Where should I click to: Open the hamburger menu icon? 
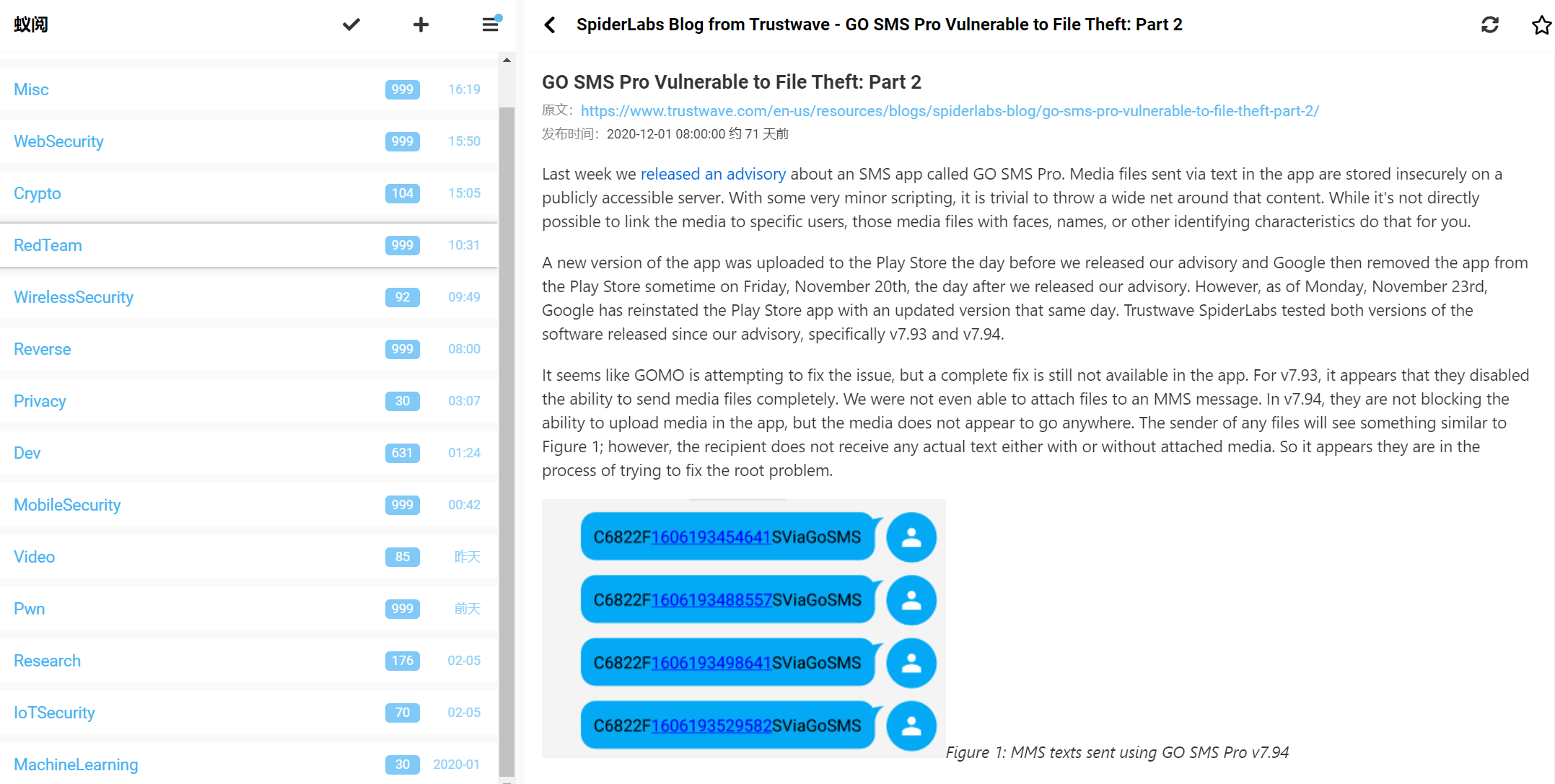[491, 25]
